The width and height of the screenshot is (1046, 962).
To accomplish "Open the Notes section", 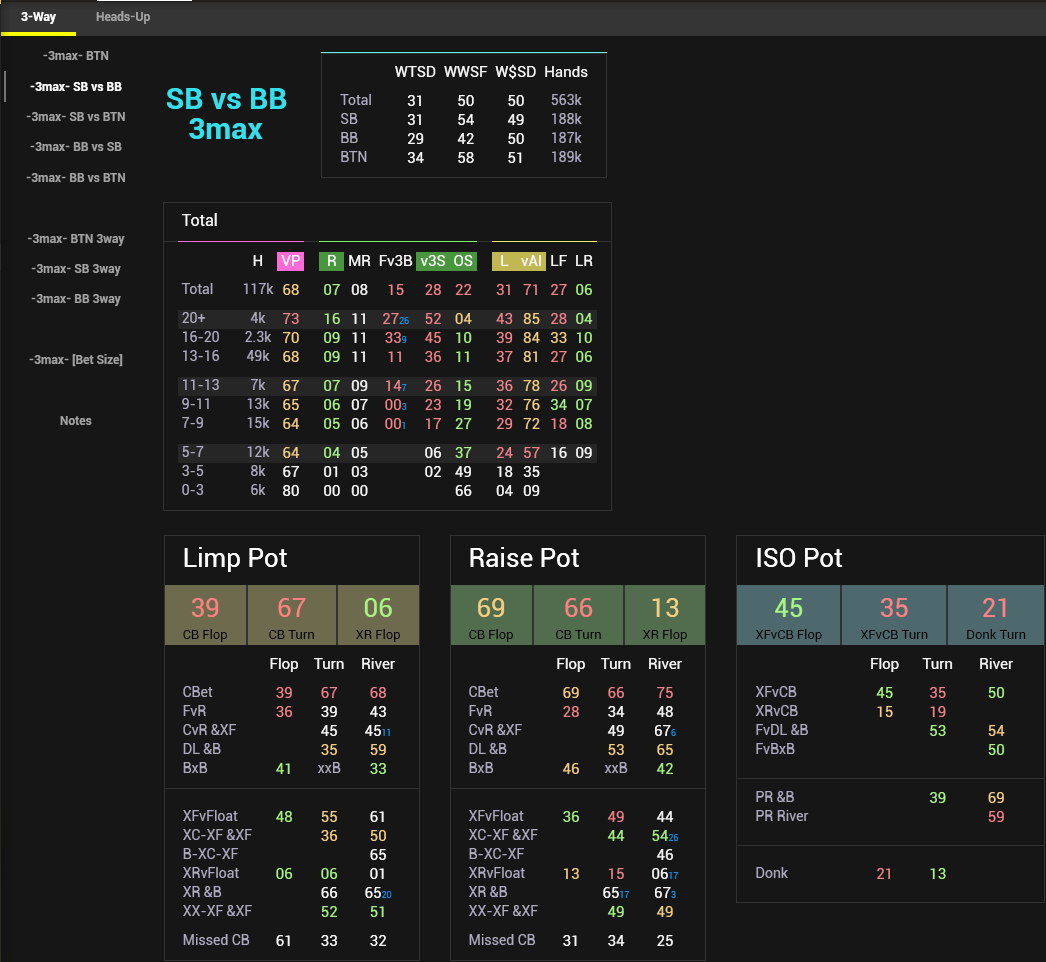I will 76,421.
